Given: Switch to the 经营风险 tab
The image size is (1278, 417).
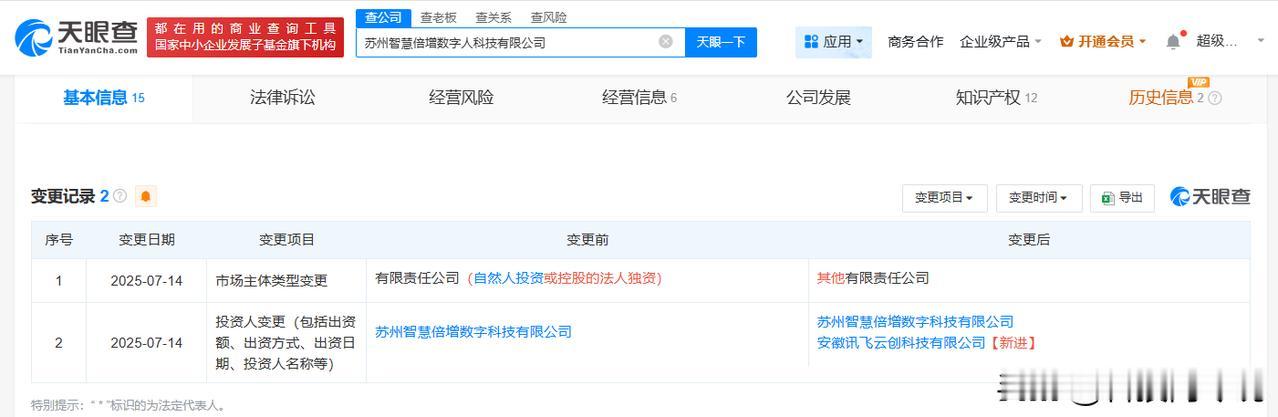Looking at the screenshot, I should coord(461,98).
